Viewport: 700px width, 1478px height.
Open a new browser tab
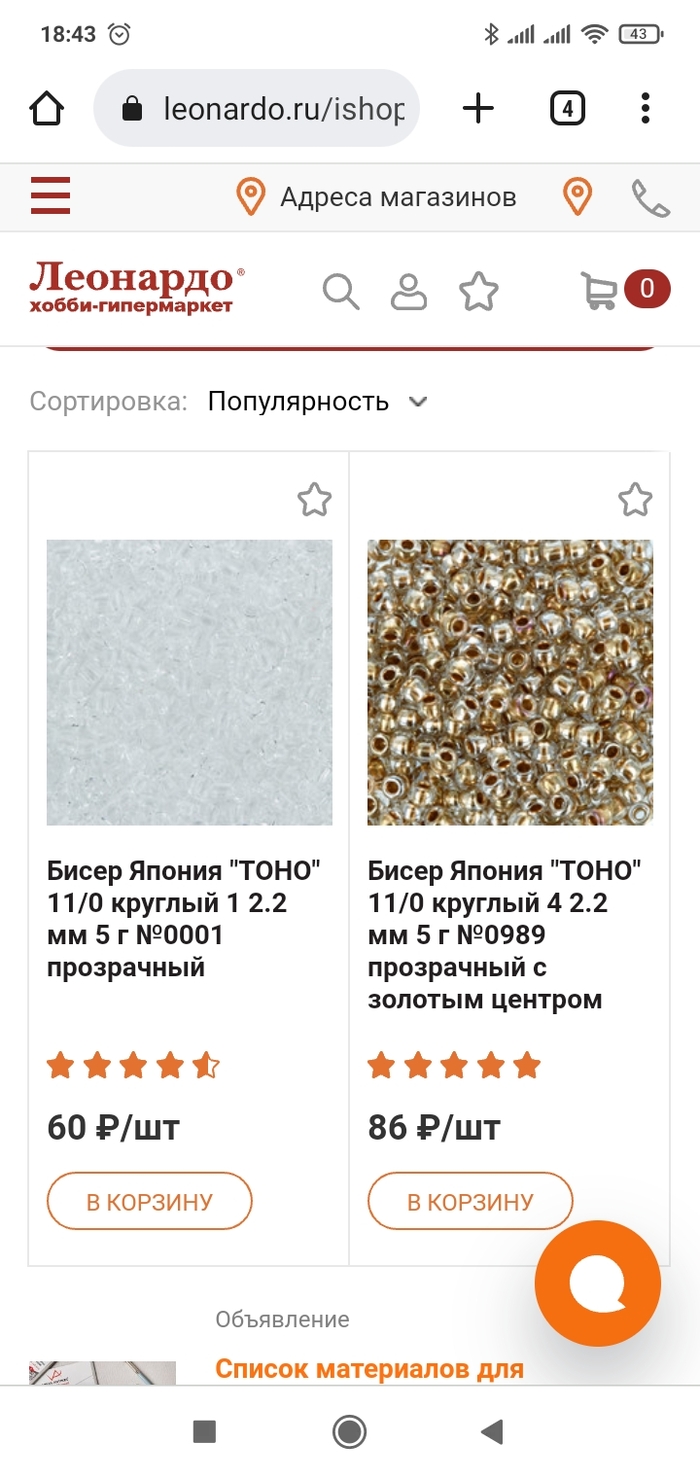[478, 108]
